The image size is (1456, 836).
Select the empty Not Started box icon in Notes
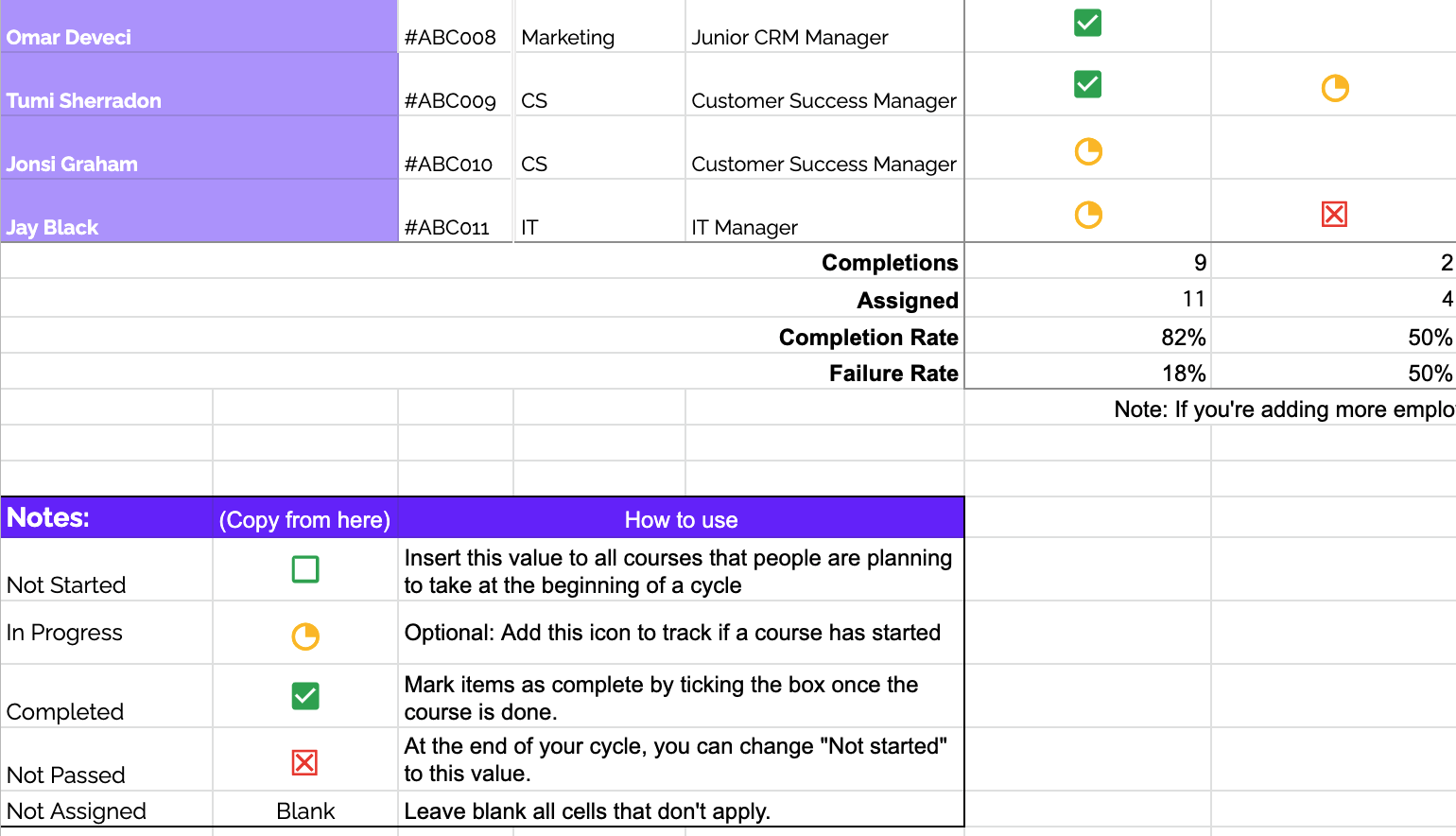305,569
